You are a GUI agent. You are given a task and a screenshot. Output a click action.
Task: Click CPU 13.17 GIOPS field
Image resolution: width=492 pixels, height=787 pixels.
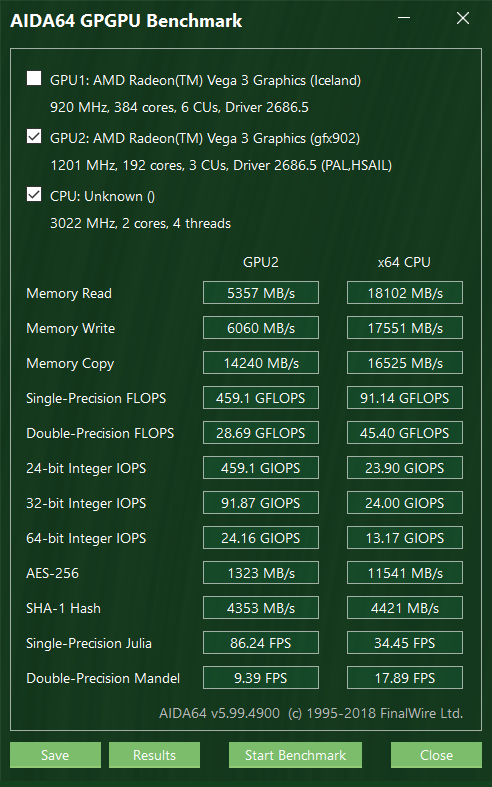405,538
